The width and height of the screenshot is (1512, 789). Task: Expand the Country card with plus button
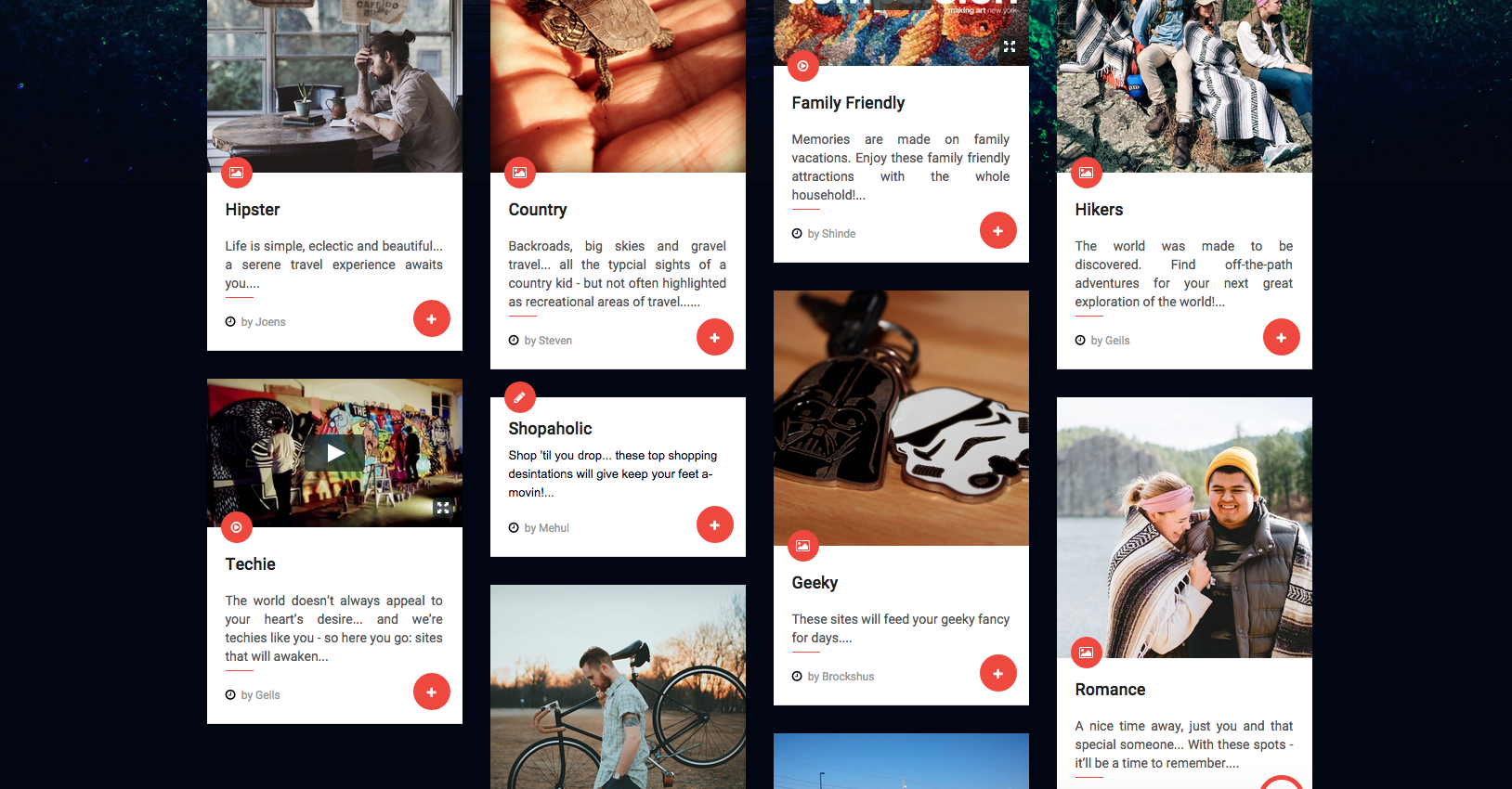click(x=714, y=337)
